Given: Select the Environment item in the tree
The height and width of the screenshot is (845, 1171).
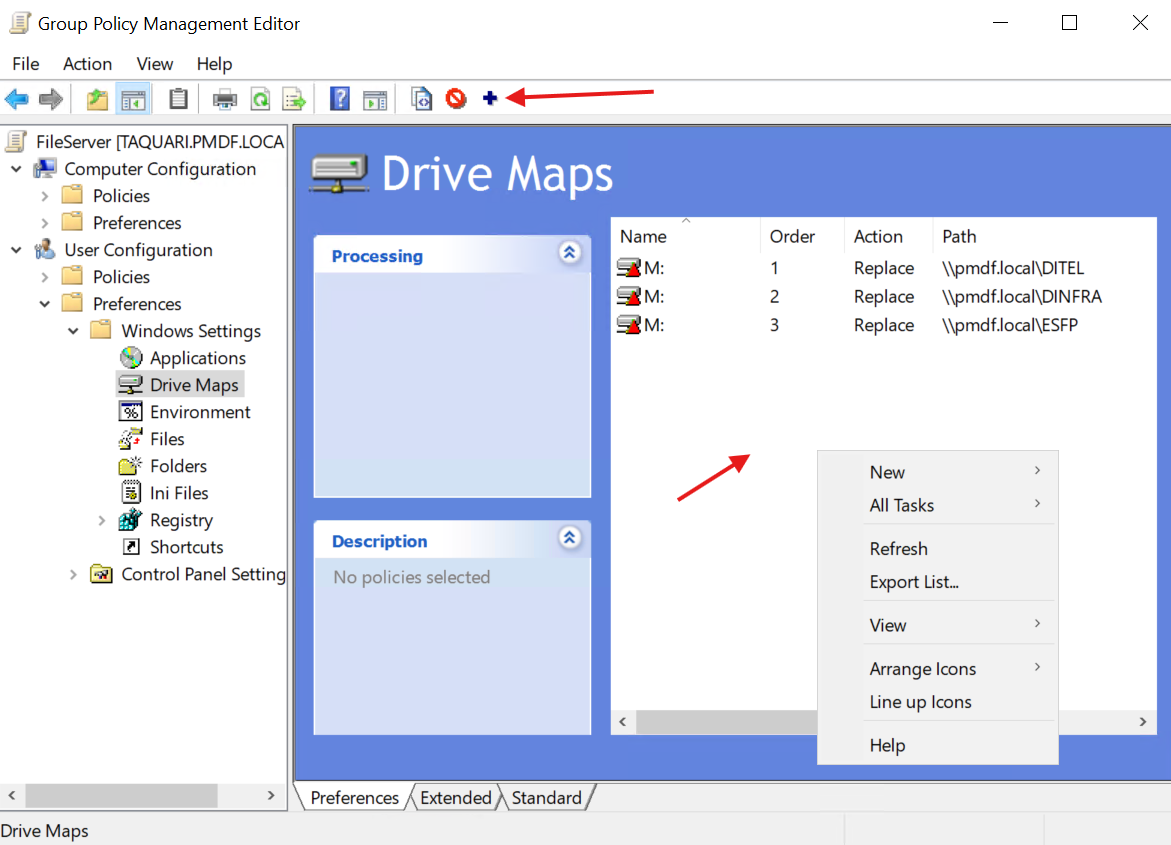Looking at the screenshot, I should (200, 412).
